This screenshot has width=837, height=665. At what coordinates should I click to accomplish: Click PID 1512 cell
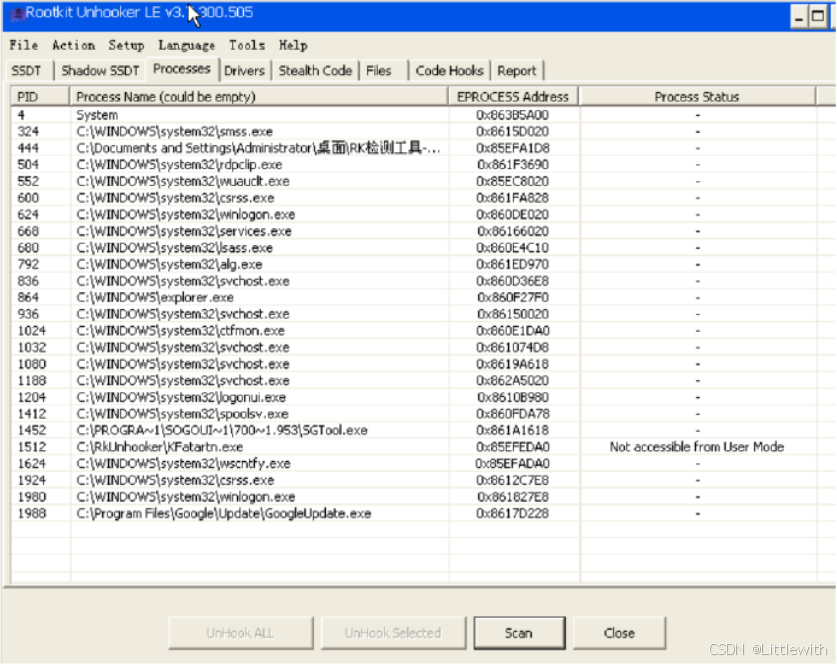coord(32,447)
